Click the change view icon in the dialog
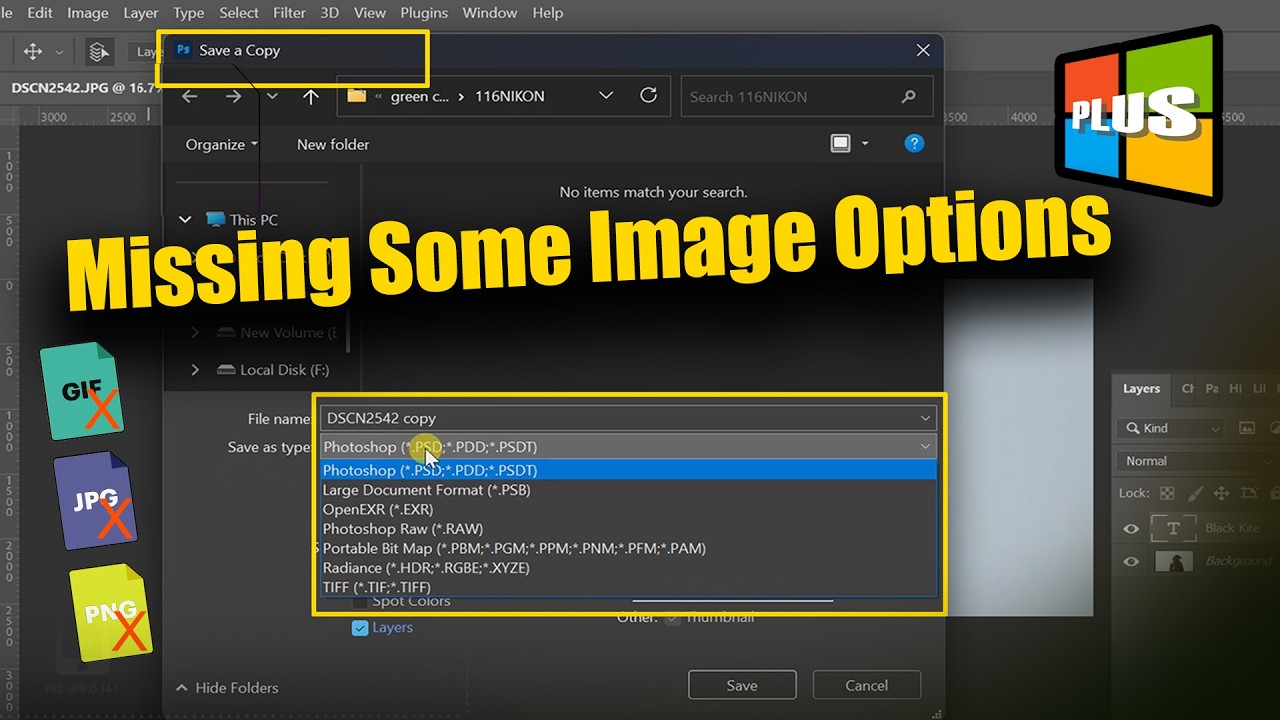Viewport: 1280px width, 720px height. tap(841, 144)
